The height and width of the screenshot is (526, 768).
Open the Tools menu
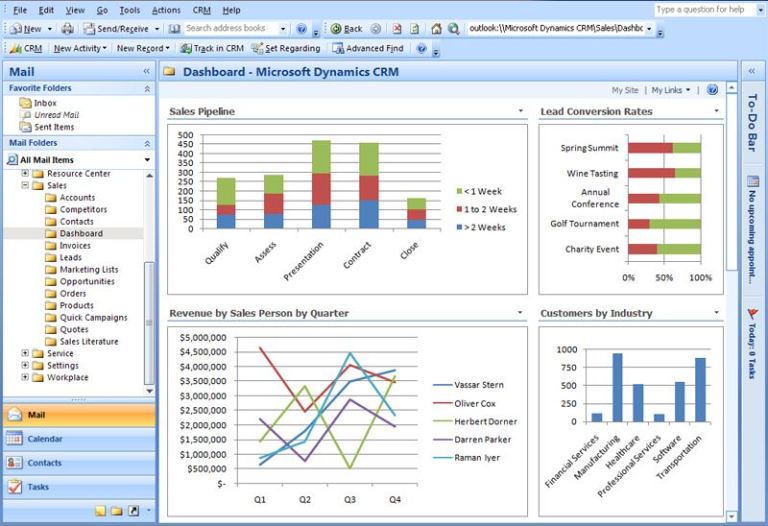pos(130,10)
